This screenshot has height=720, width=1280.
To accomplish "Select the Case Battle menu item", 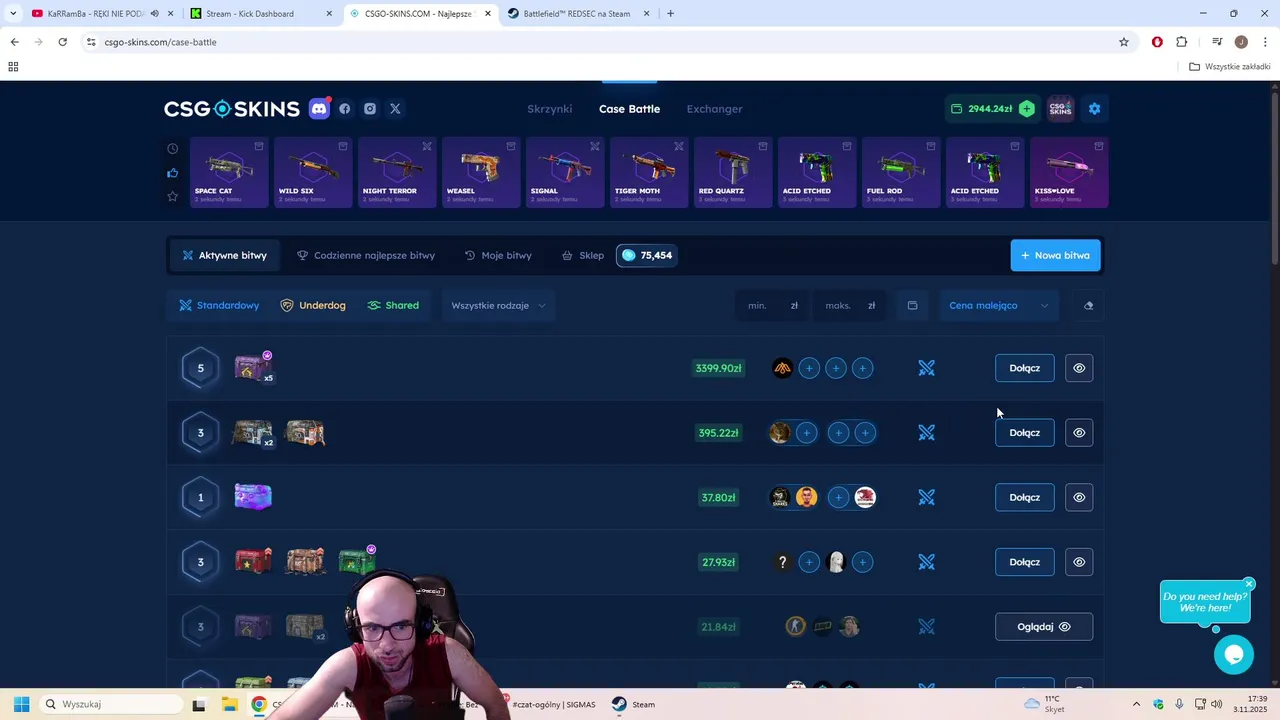I will 630,109.
